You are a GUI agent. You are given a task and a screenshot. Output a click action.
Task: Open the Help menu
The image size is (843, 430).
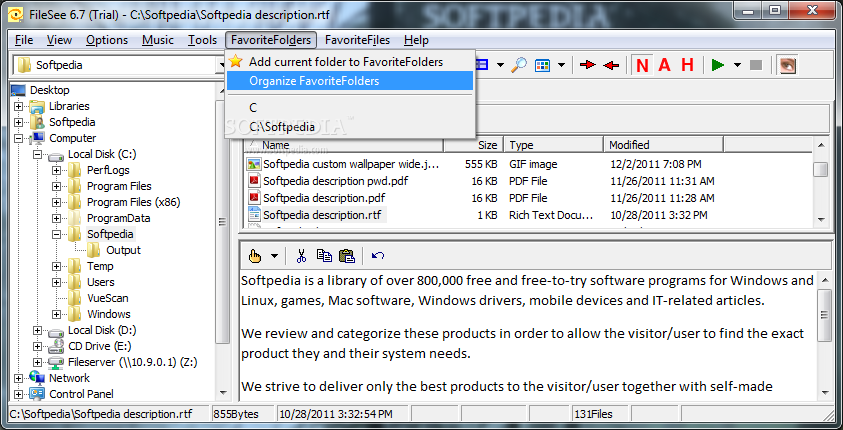pyautogui.click(x=416, y=40)
